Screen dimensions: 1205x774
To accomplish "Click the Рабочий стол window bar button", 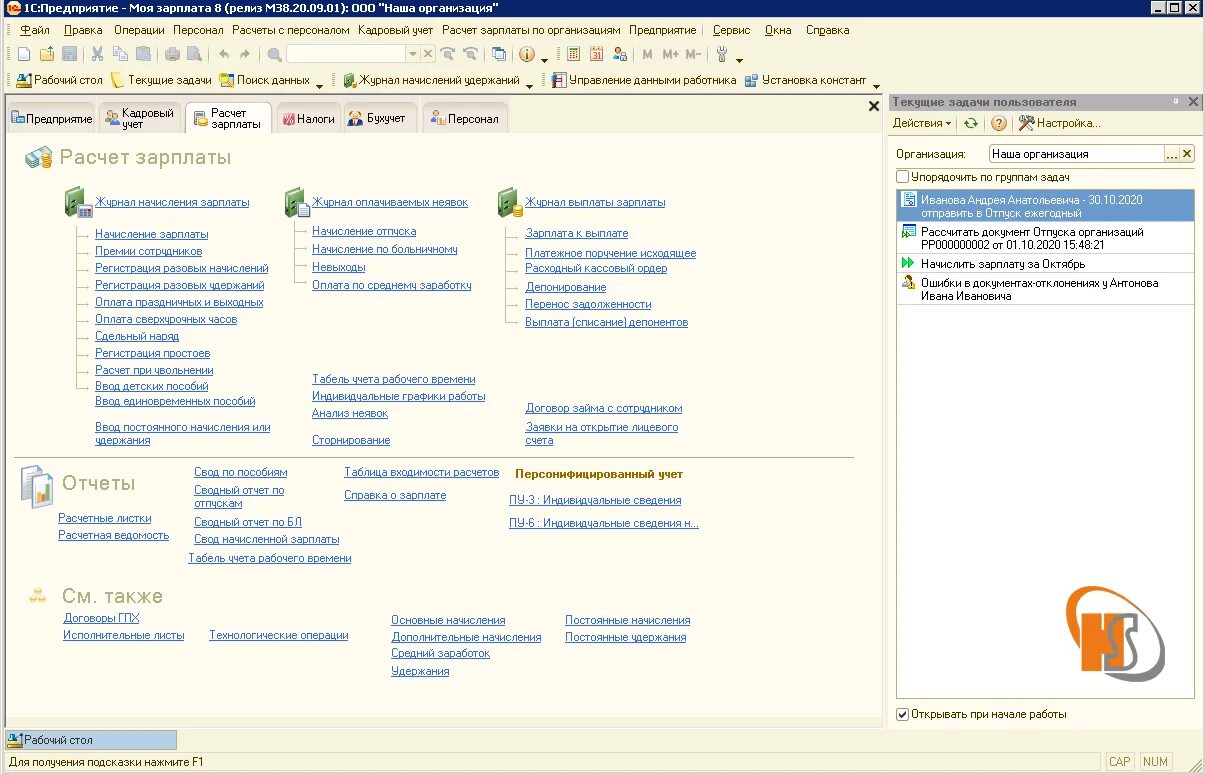I will pos(90,740).
